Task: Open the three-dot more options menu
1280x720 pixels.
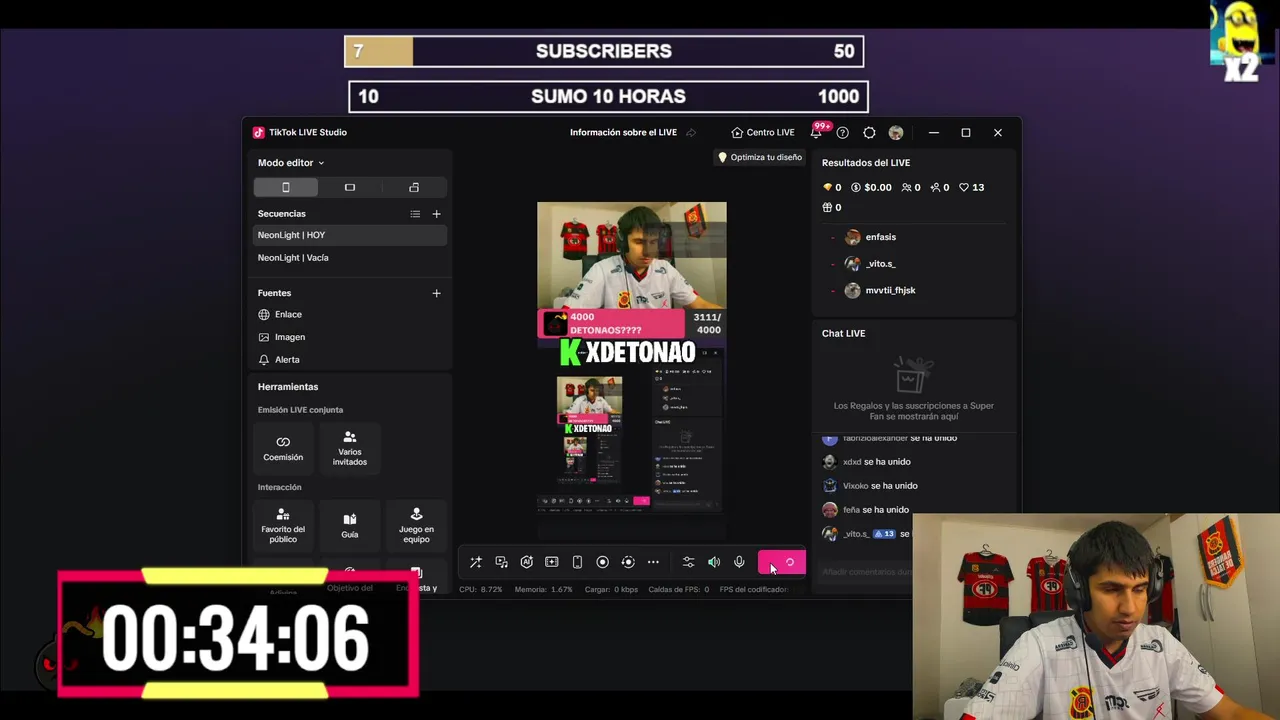Action: click(x=653, y=562)
